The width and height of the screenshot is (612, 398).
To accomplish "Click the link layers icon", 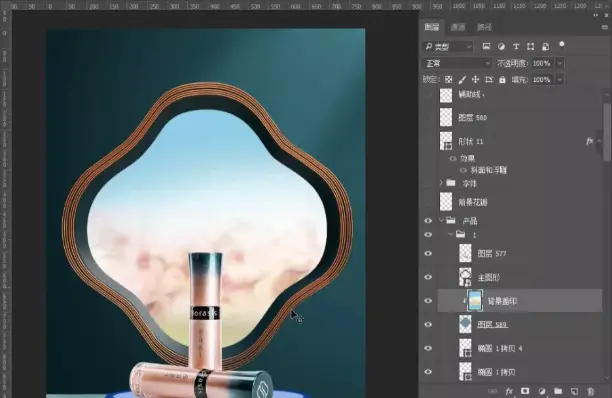I will pos(493,391).
